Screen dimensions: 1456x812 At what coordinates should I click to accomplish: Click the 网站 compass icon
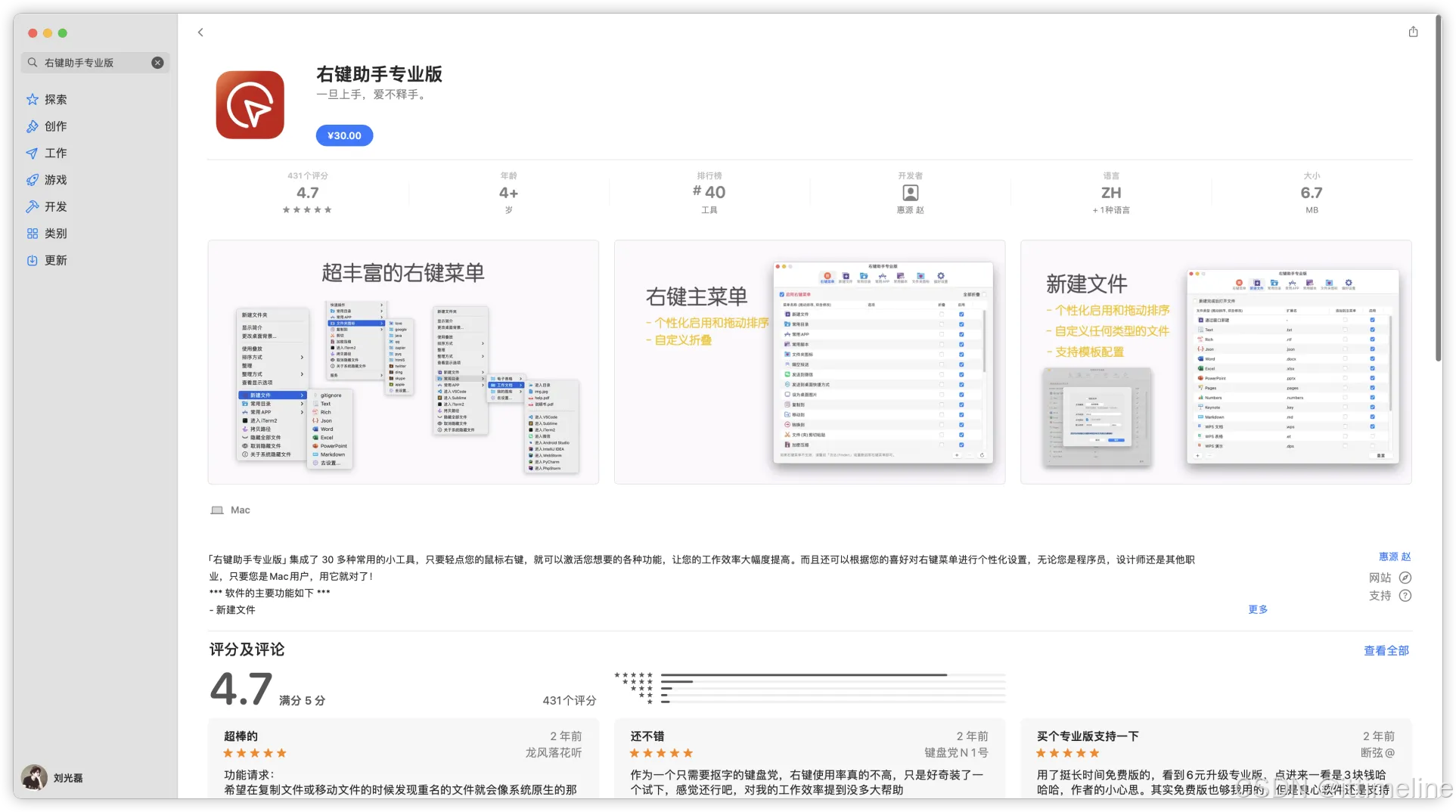(1405, 578)
